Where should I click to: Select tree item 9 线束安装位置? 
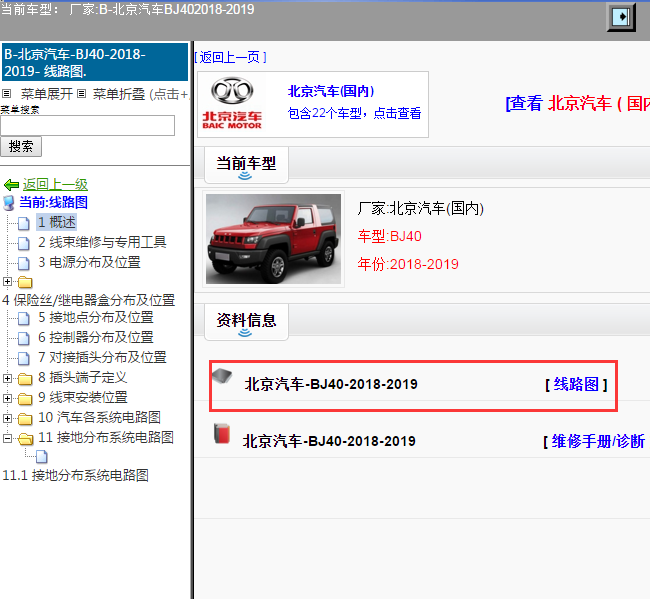point(82,397)
